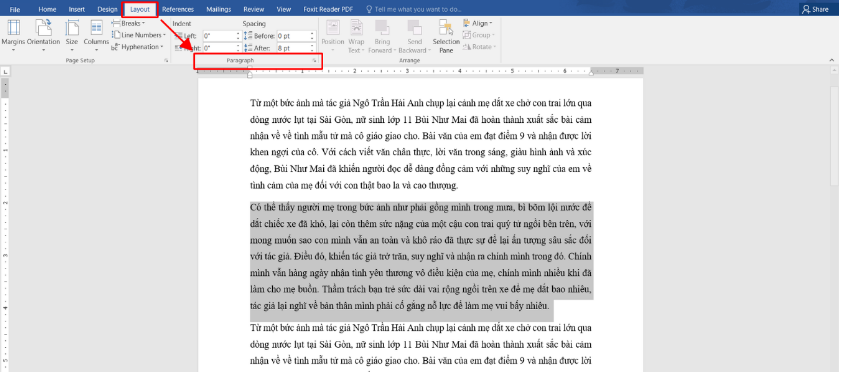Open the Page Setup dialog launcher

coord(166,61)
